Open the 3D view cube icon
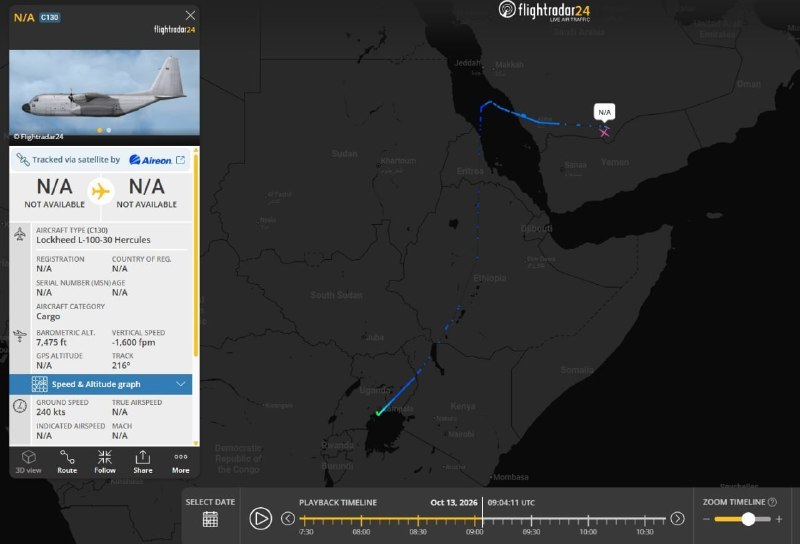This screenshot has width=800, height=544. coord(28,457)
